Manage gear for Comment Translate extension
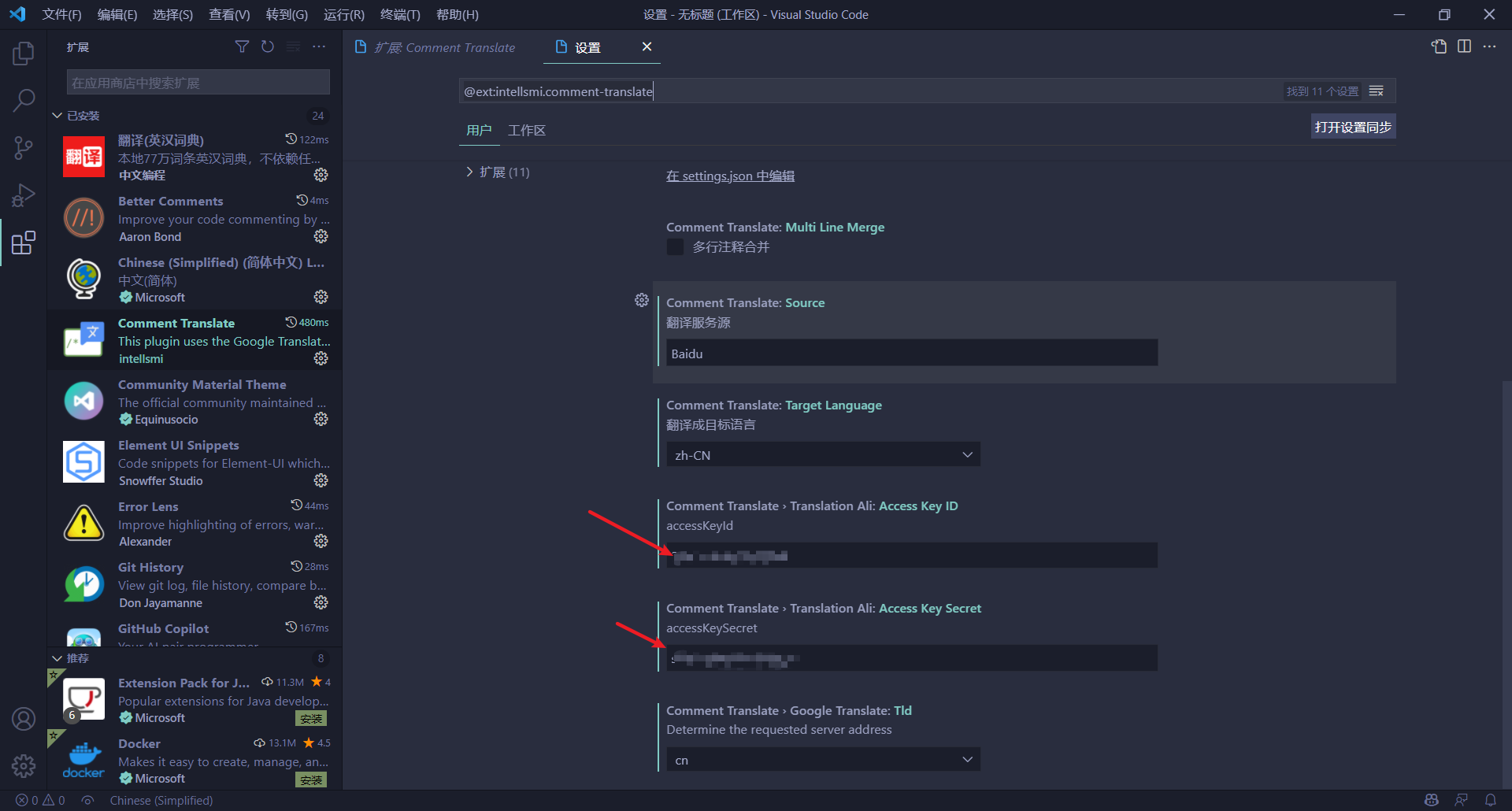This screenshot has height=811, width=1512. [x=321, y=358]
